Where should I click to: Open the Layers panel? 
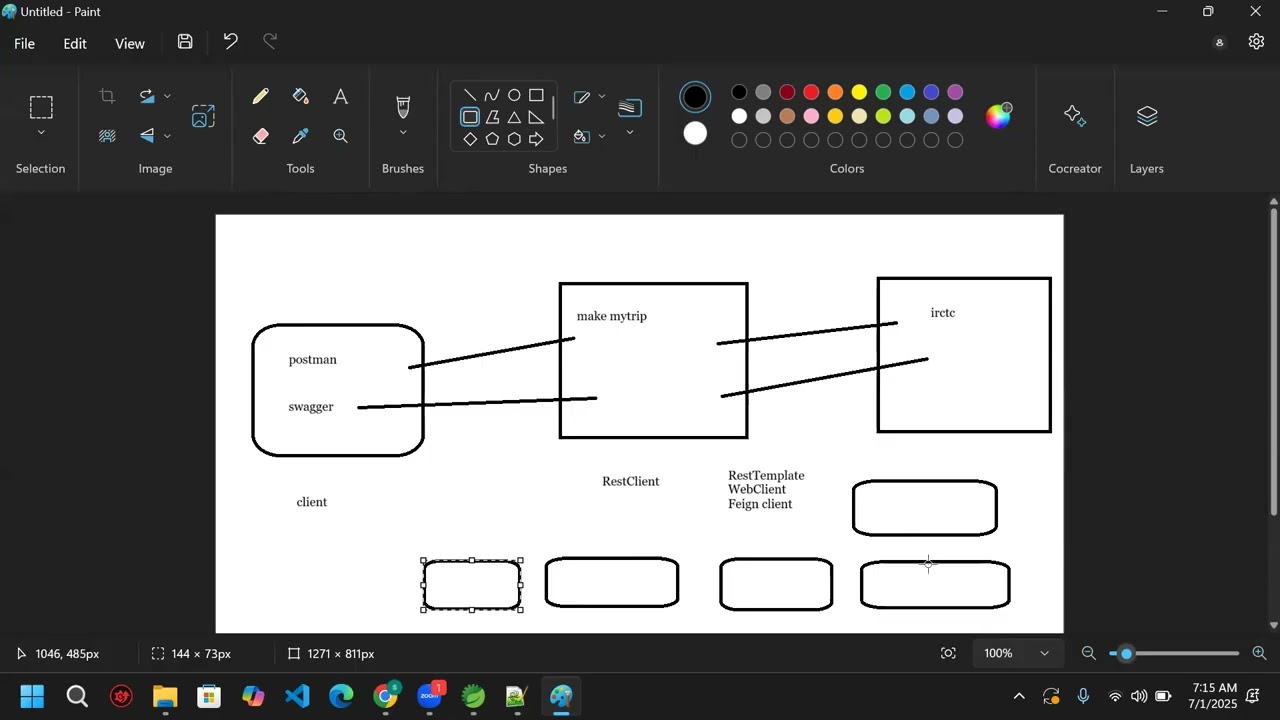[x=1147, y=116]
